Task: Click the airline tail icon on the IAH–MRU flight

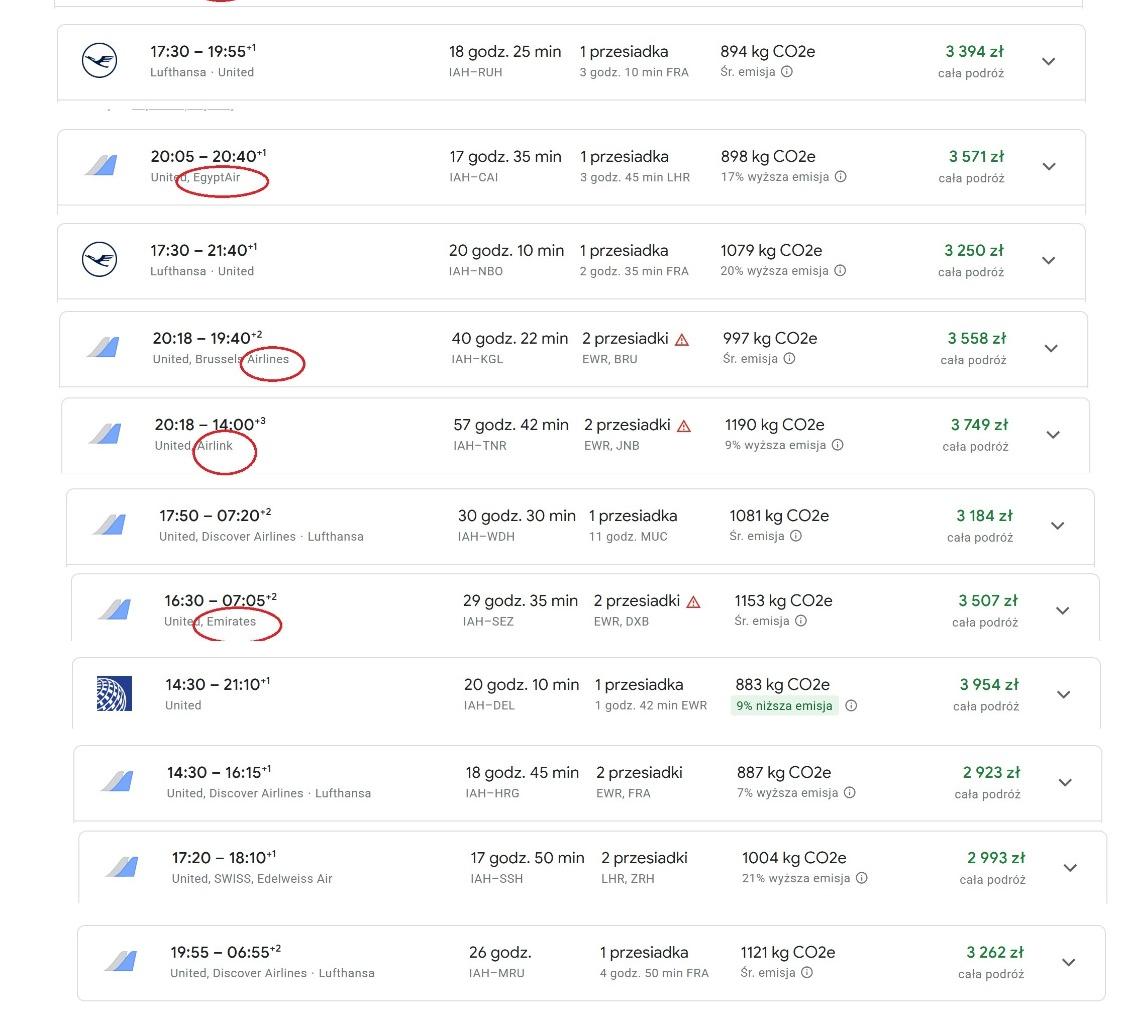Action: click(x=121, y=961)
